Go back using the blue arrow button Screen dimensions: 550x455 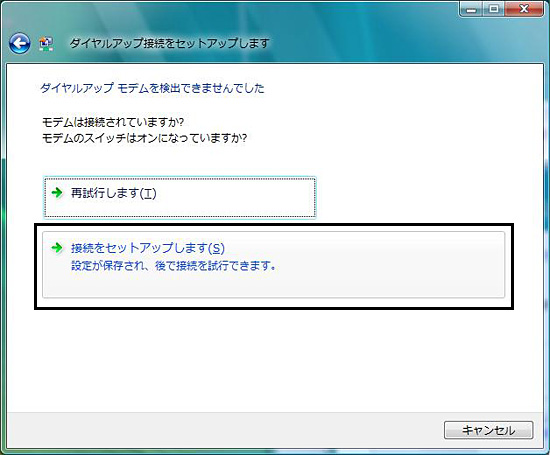click(19, 43)
